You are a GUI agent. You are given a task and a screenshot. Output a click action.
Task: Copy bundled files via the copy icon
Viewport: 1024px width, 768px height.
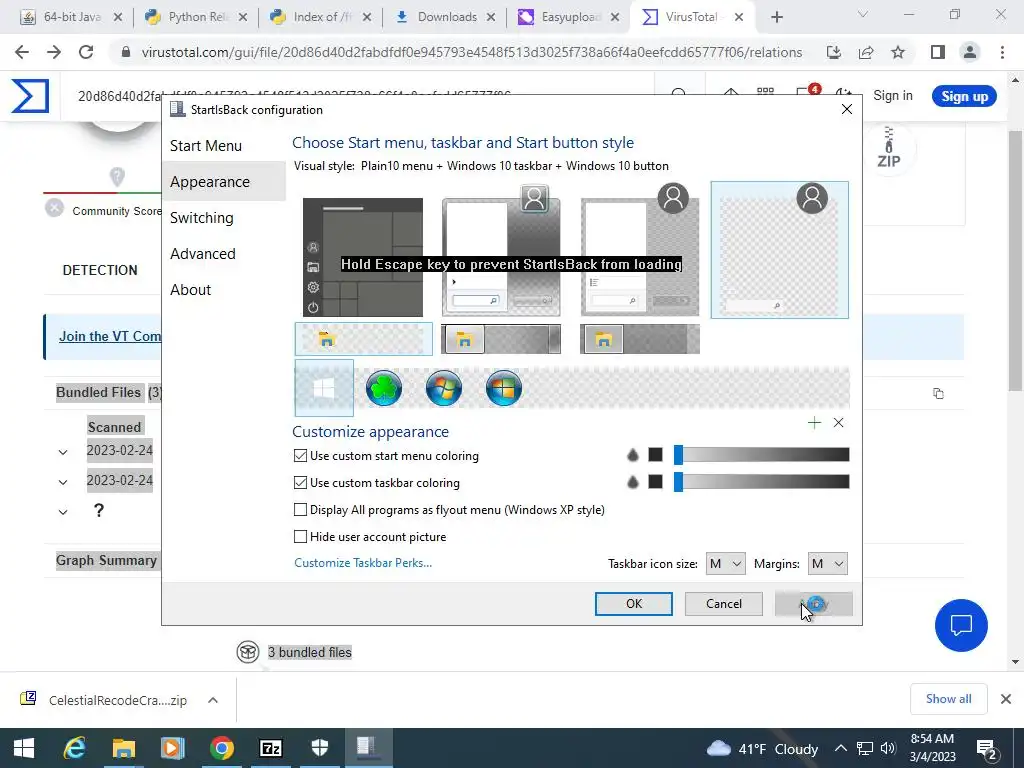click(x=938, y=393)
